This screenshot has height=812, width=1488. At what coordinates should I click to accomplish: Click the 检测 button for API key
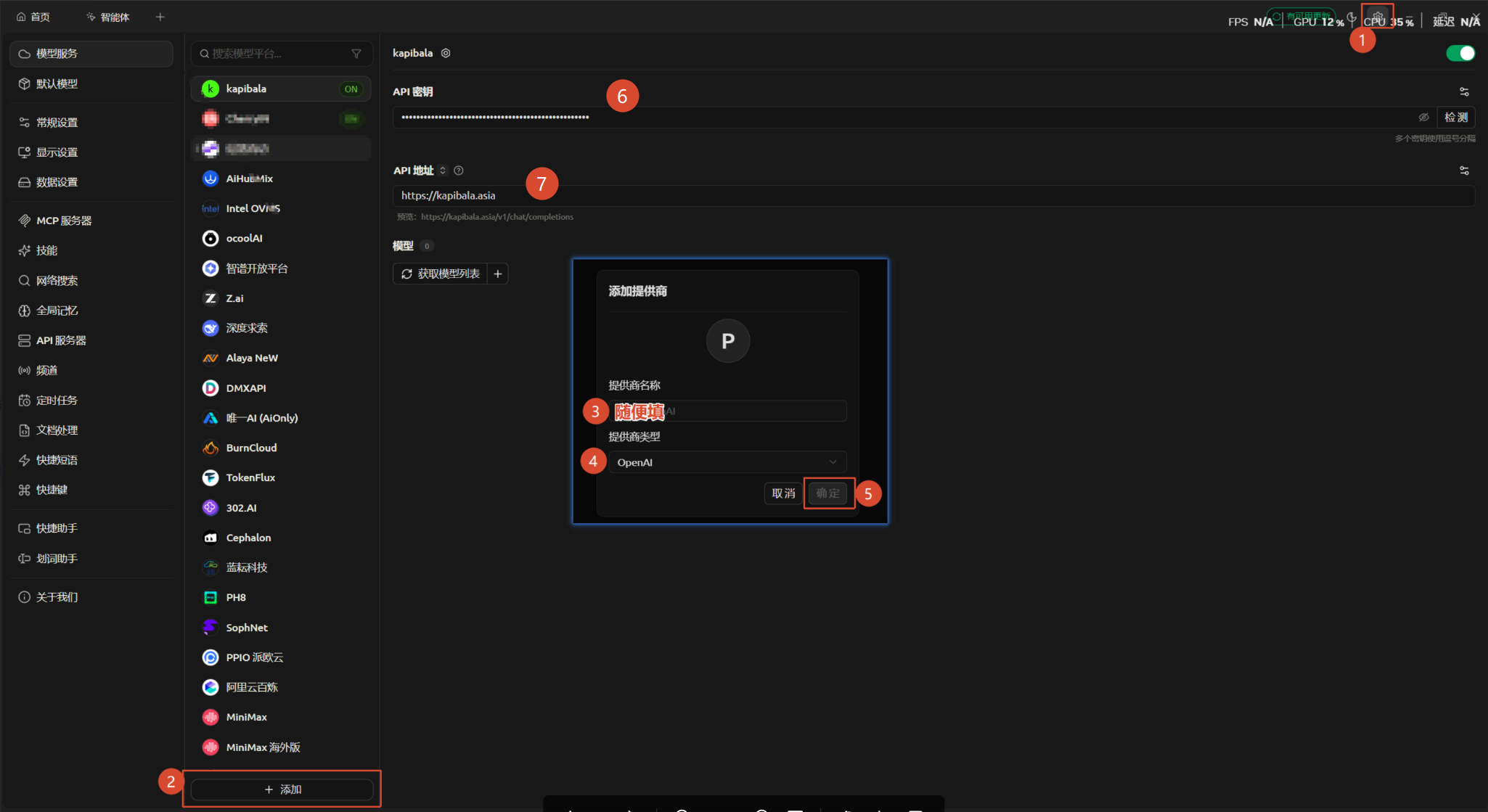click(x=1456, y=117)
